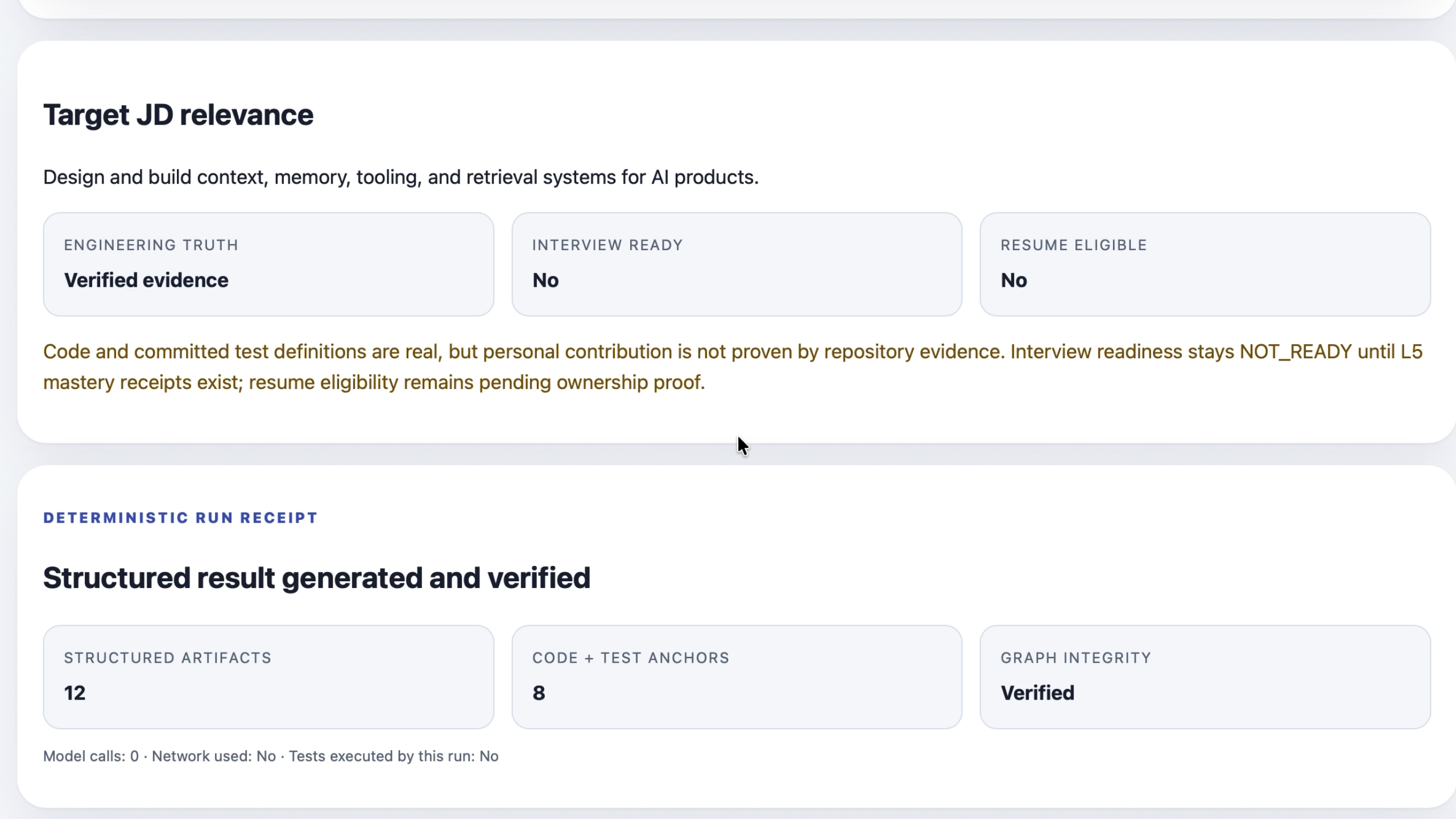Select the 'No' value under Interview Ready
This screenshot has width=1456, height=819.
pos(545,280)
